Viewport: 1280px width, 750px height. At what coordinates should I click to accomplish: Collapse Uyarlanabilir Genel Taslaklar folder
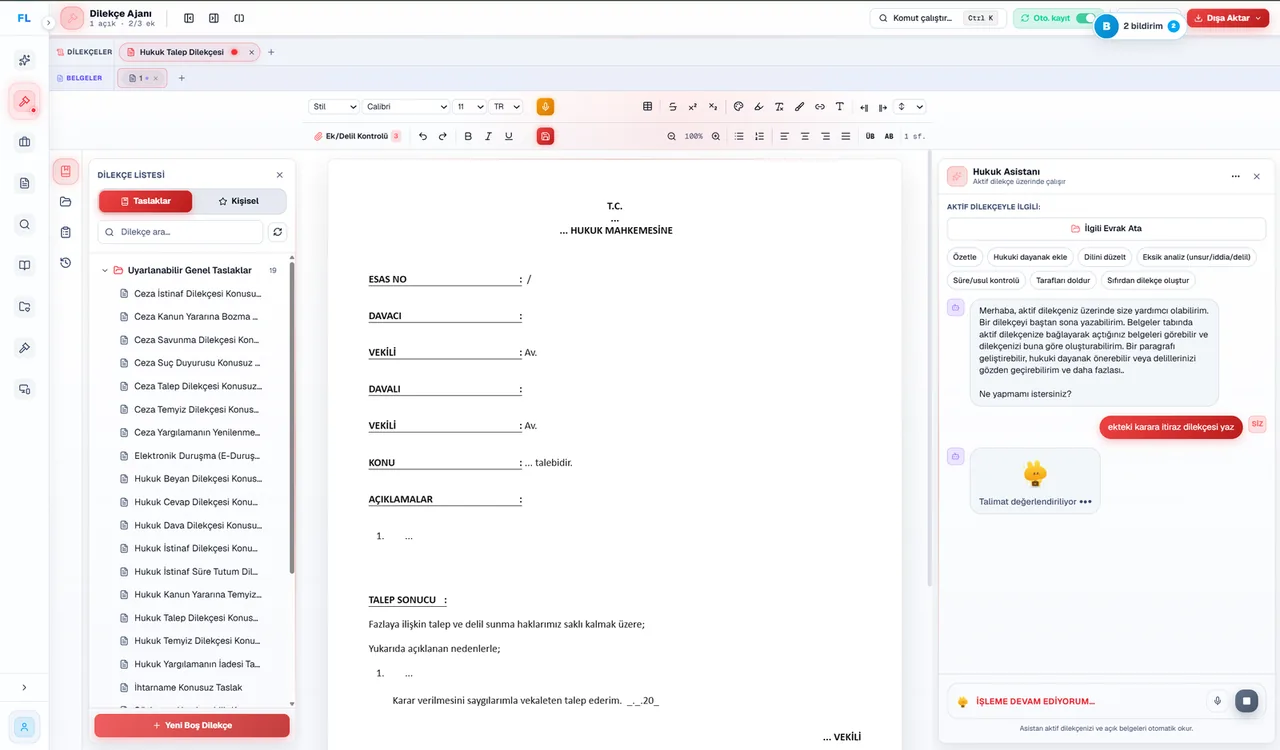pyautogui.click(x=105, y=270)
